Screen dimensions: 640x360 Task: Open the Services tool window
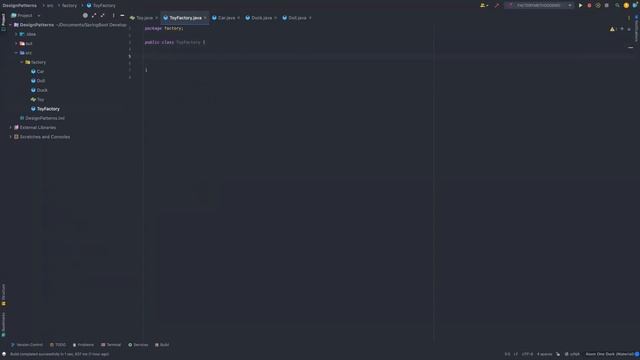[x=138, y=345]
